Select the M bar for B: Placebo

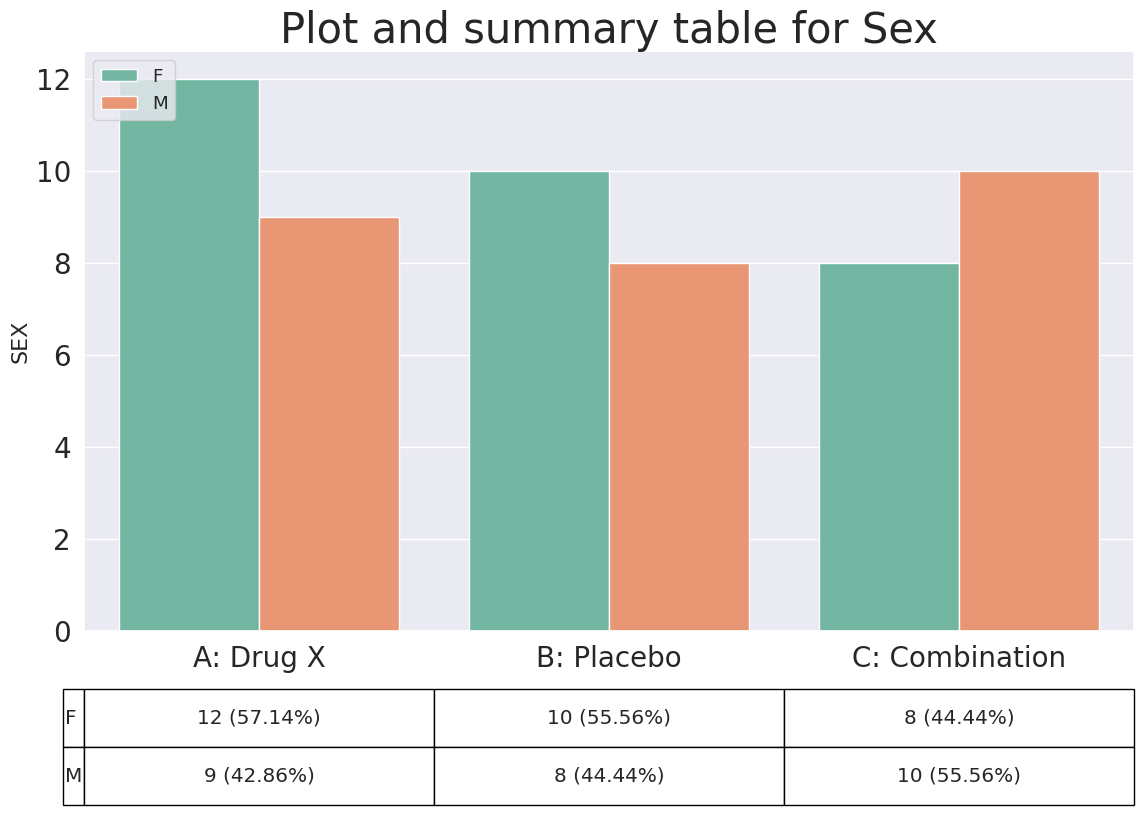(679, 447)
